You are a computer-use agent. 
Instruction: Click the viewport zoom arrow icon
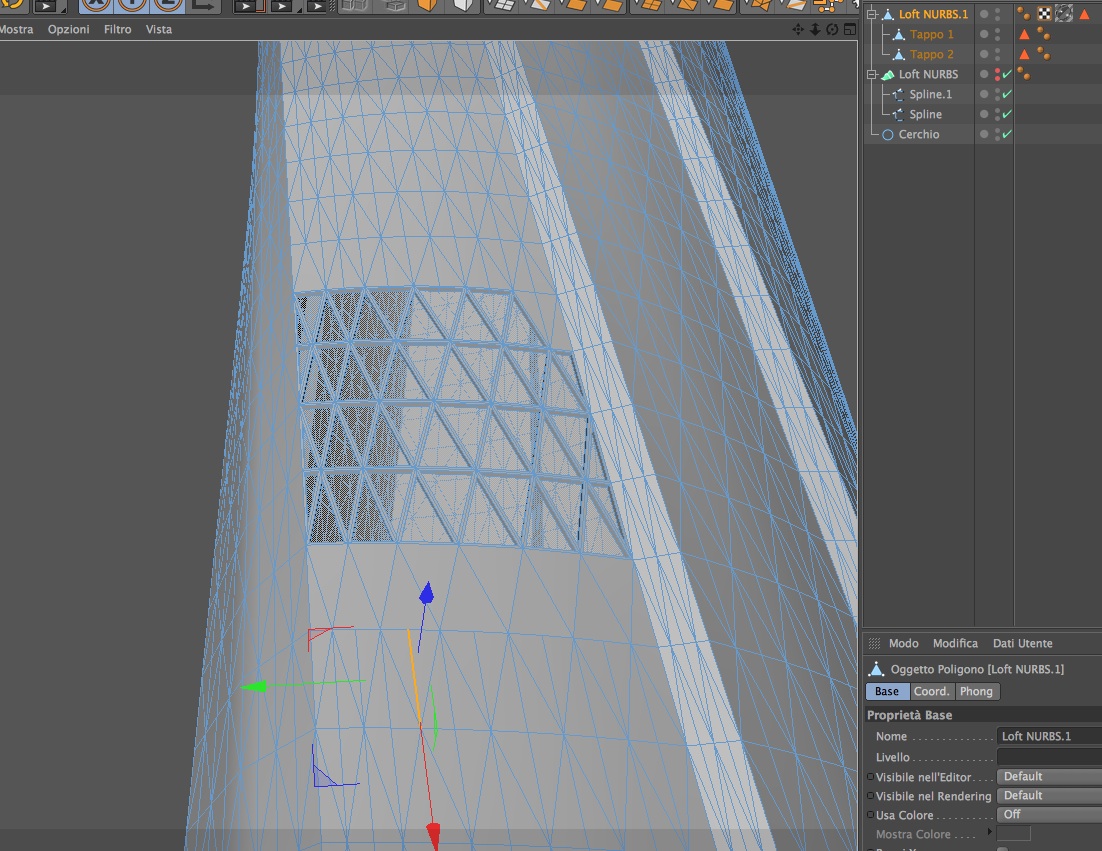[x=815, y=29]
